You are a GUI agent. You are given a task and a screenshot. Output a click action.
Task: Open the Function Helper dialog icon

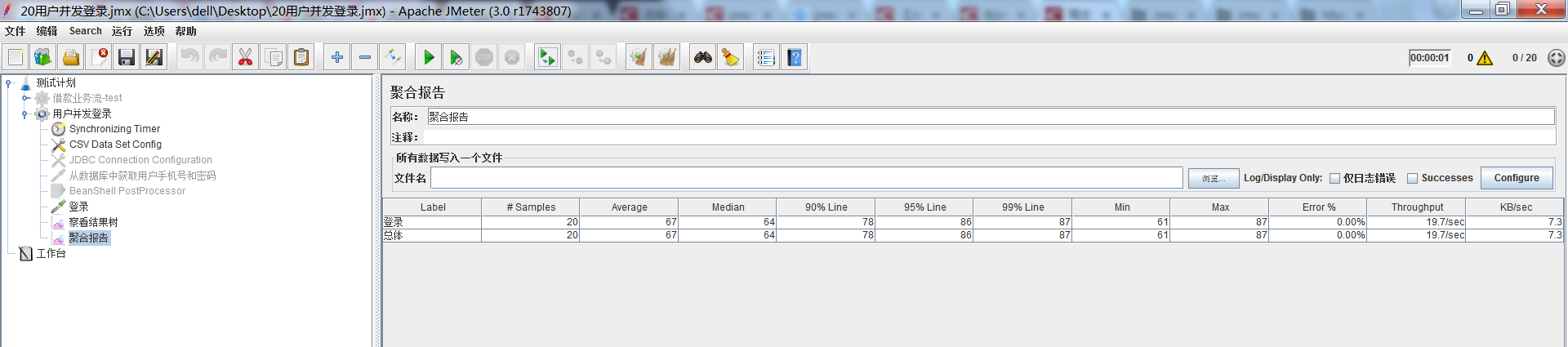pyautogui.click(x=766, y=57)
